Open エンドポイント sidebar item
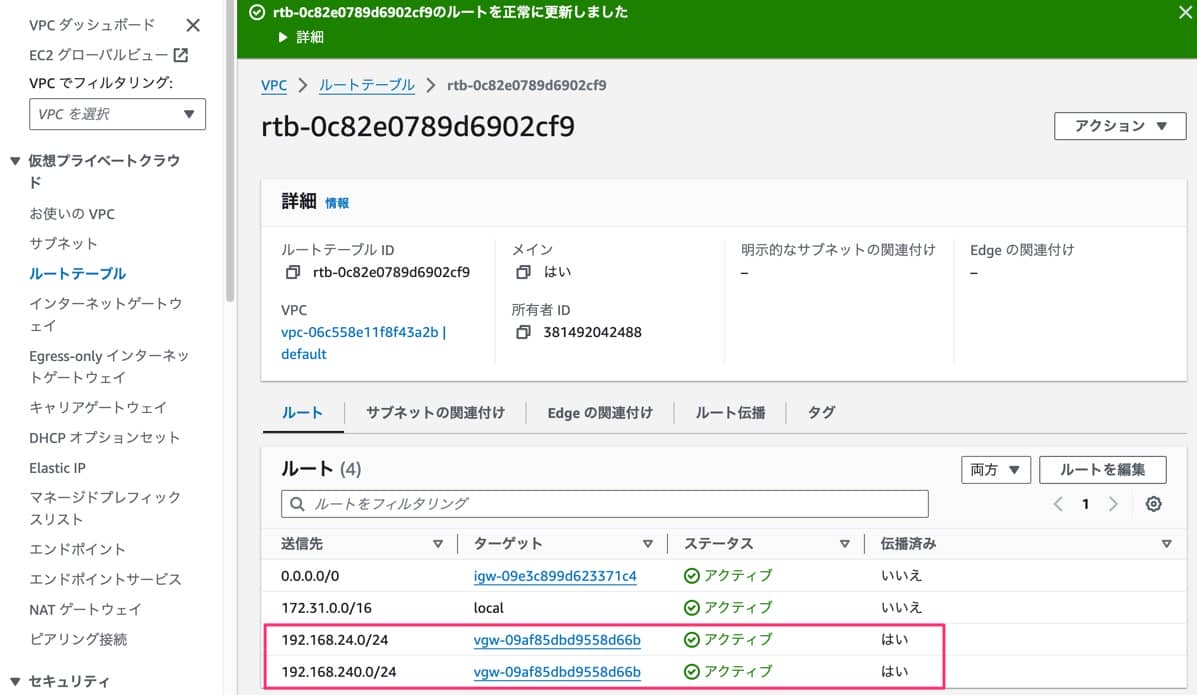1197x695 pixels. (x=77, y=550)
